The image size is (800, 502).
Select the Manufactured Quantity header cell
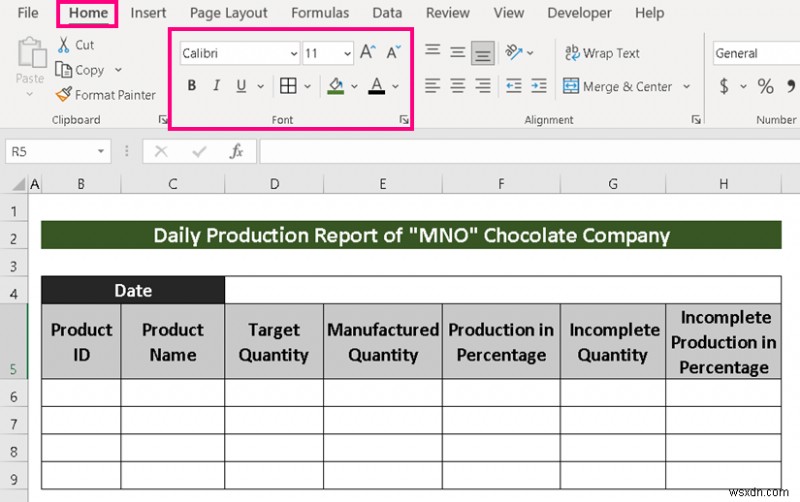point(383,342)
